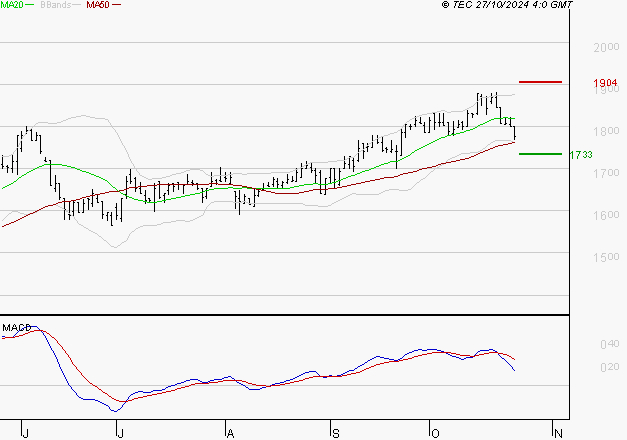Click the 1700 price axis label
627x440 pixels.
tap(606, 173)
